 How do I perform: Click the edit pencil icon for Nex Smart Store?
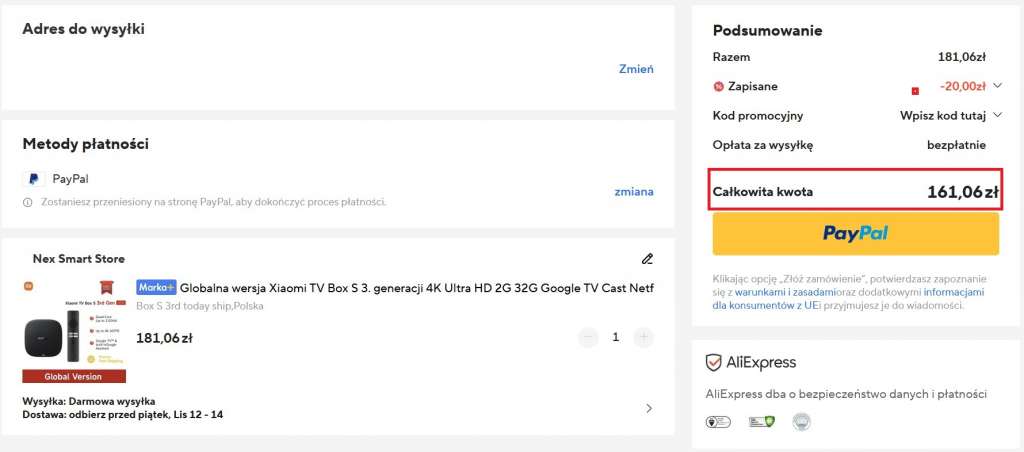pyautogui.click(x=647, y=259)
